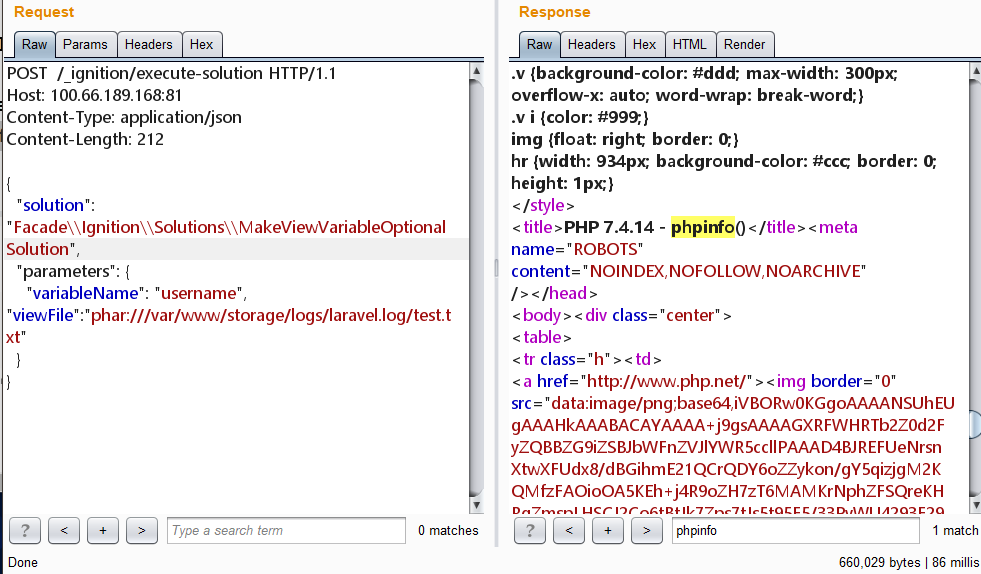981x574 pixels.
Task: Click the Done status text
Action: (x=23, y=563)
